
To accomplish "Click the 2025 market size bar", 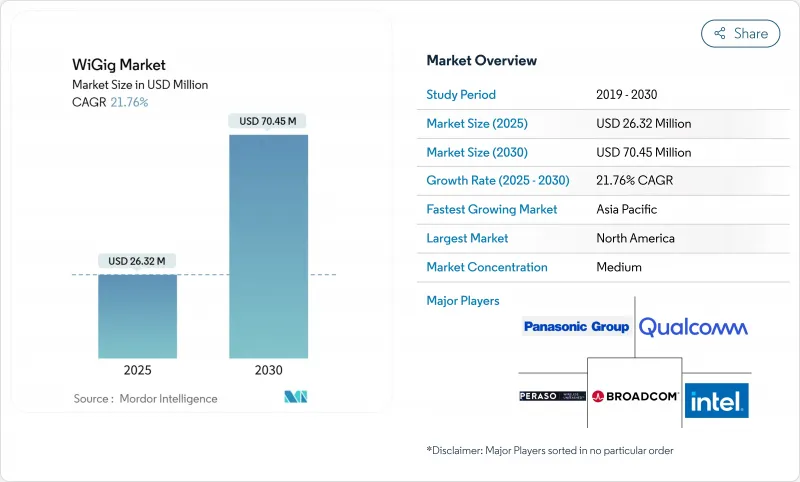I will 137,316.
